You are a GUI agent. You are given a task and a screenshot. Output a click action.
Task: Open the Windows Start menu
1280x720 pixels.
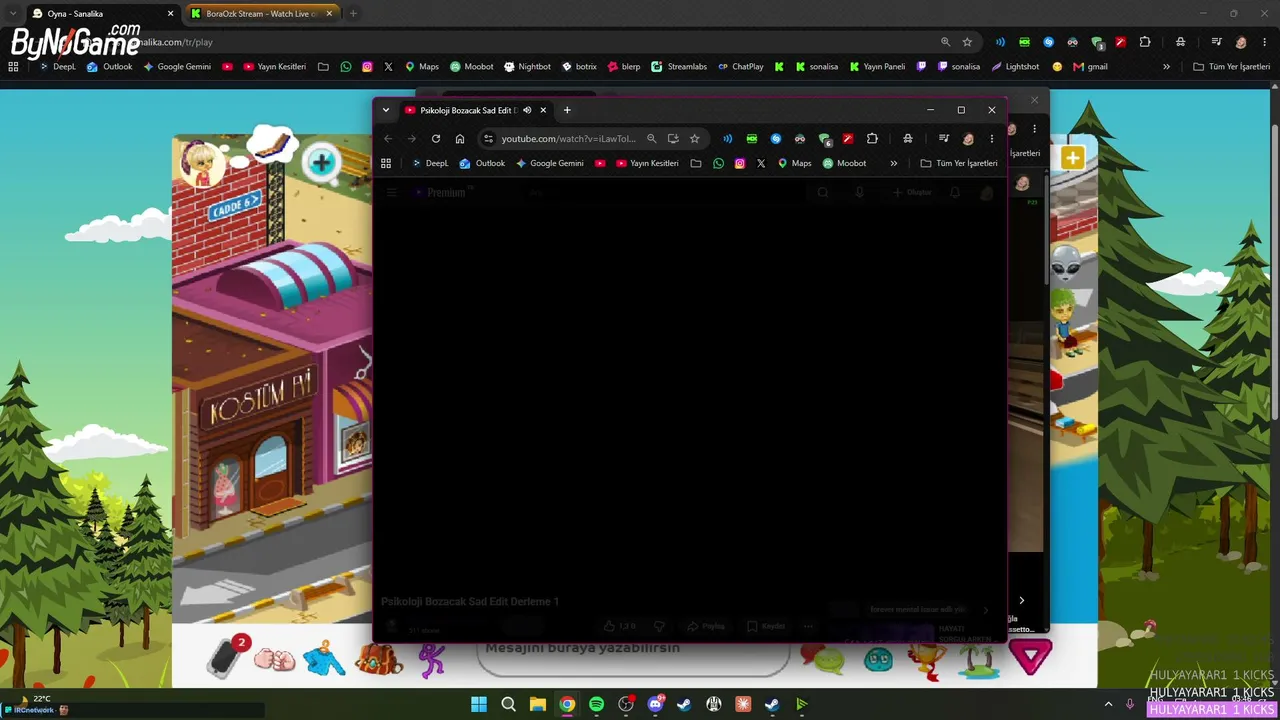479,704
